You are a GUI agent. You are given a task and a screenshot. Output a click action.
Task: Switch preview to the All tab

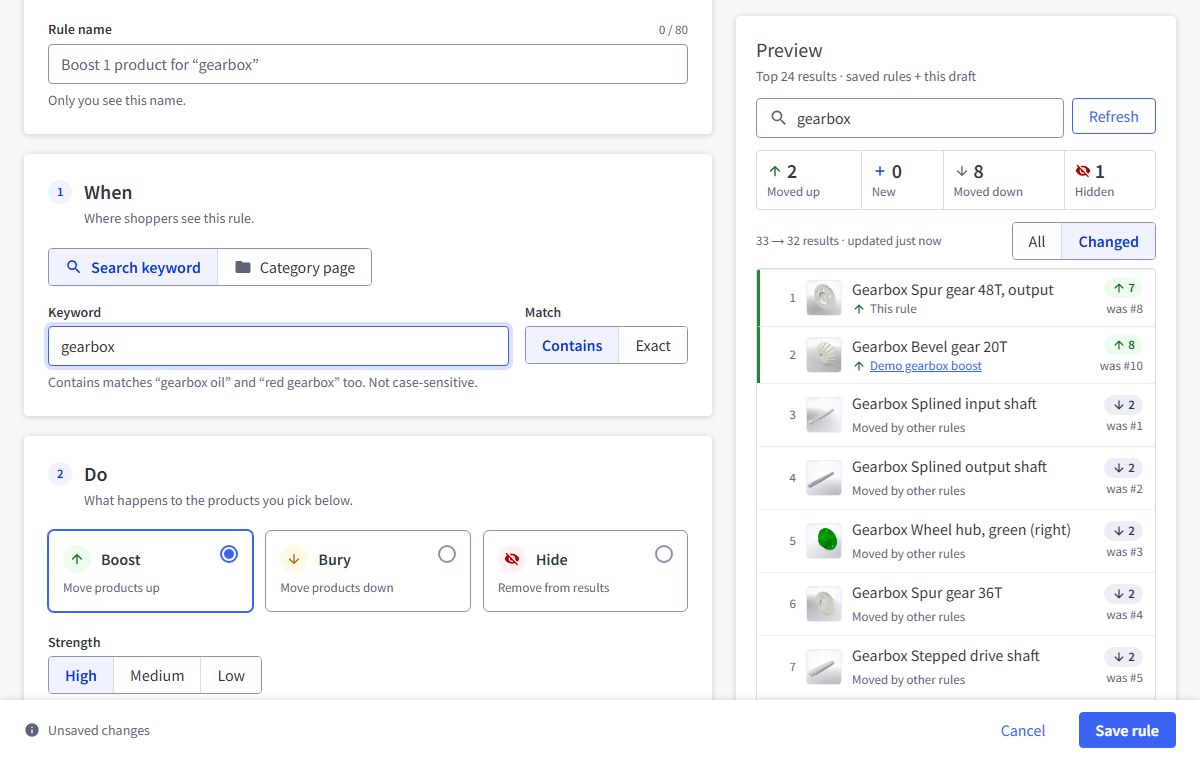pyautogui.click(x=1037, y=241)
